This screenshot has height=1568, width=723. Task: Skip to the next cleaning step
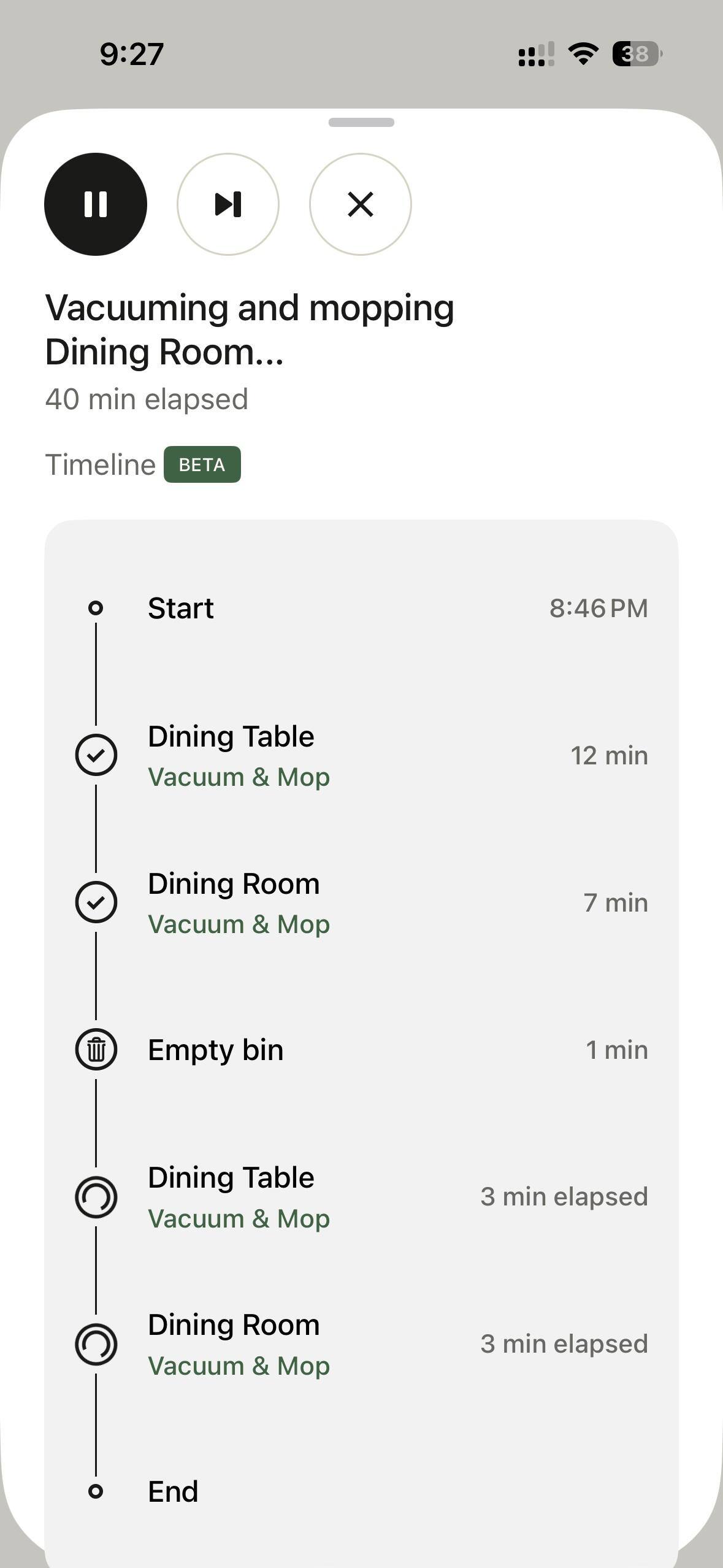pos(228,204)
